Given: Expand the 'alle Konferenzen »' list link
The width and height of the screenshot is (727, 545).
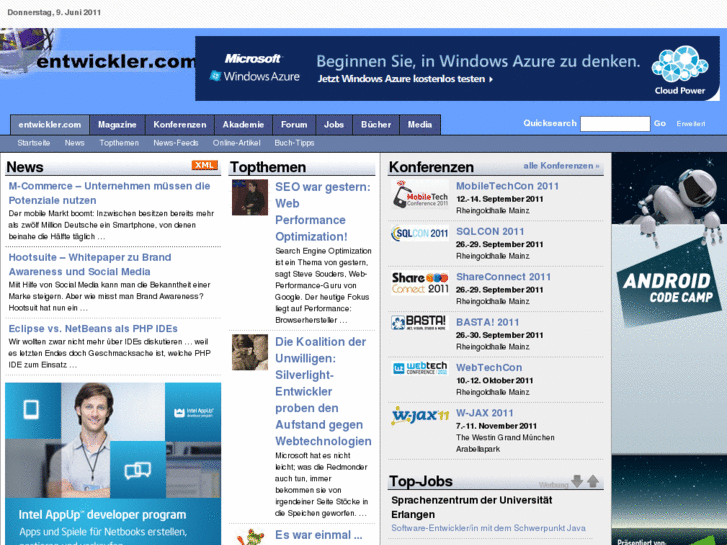Looking at the screenshot, I should coord(561,166).
